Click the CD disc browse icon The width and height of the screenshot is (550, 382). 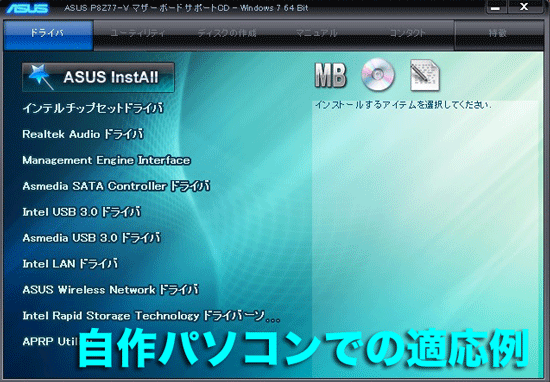378,75
